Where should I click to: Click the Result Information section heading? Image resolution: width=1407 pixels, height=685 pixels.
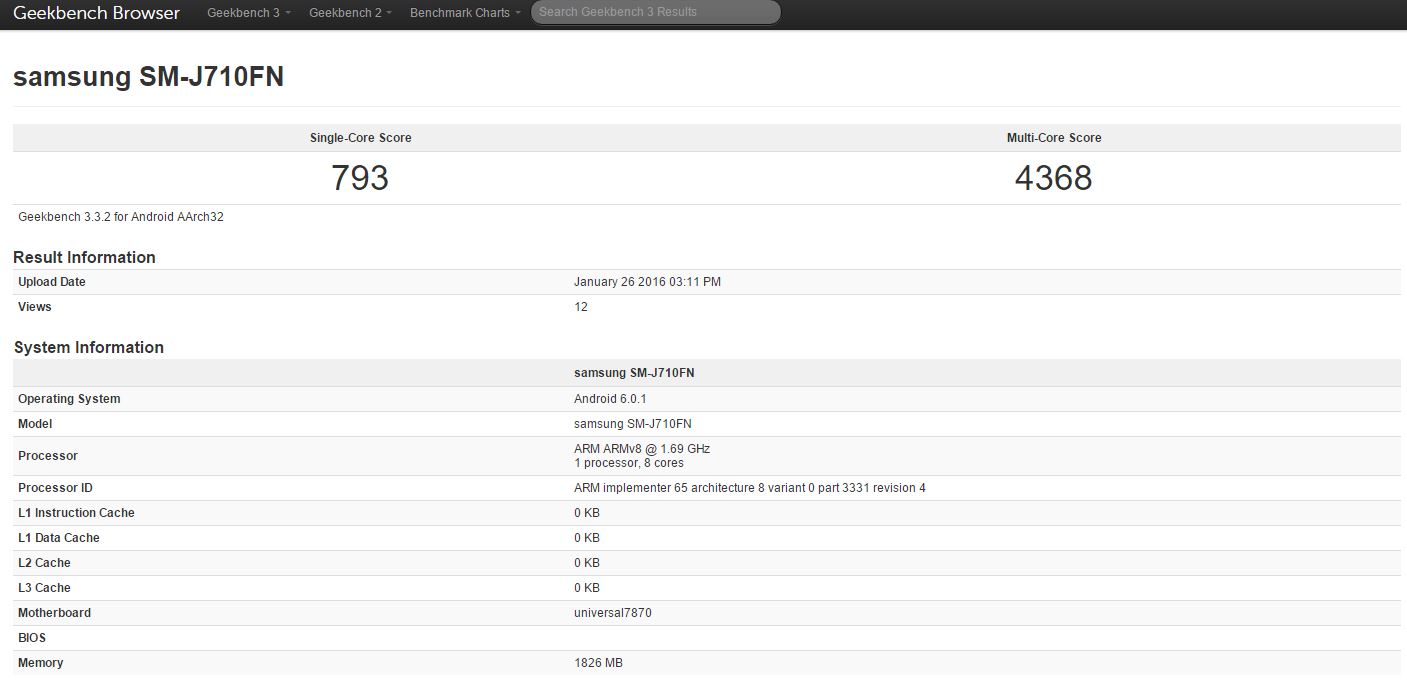84,257
